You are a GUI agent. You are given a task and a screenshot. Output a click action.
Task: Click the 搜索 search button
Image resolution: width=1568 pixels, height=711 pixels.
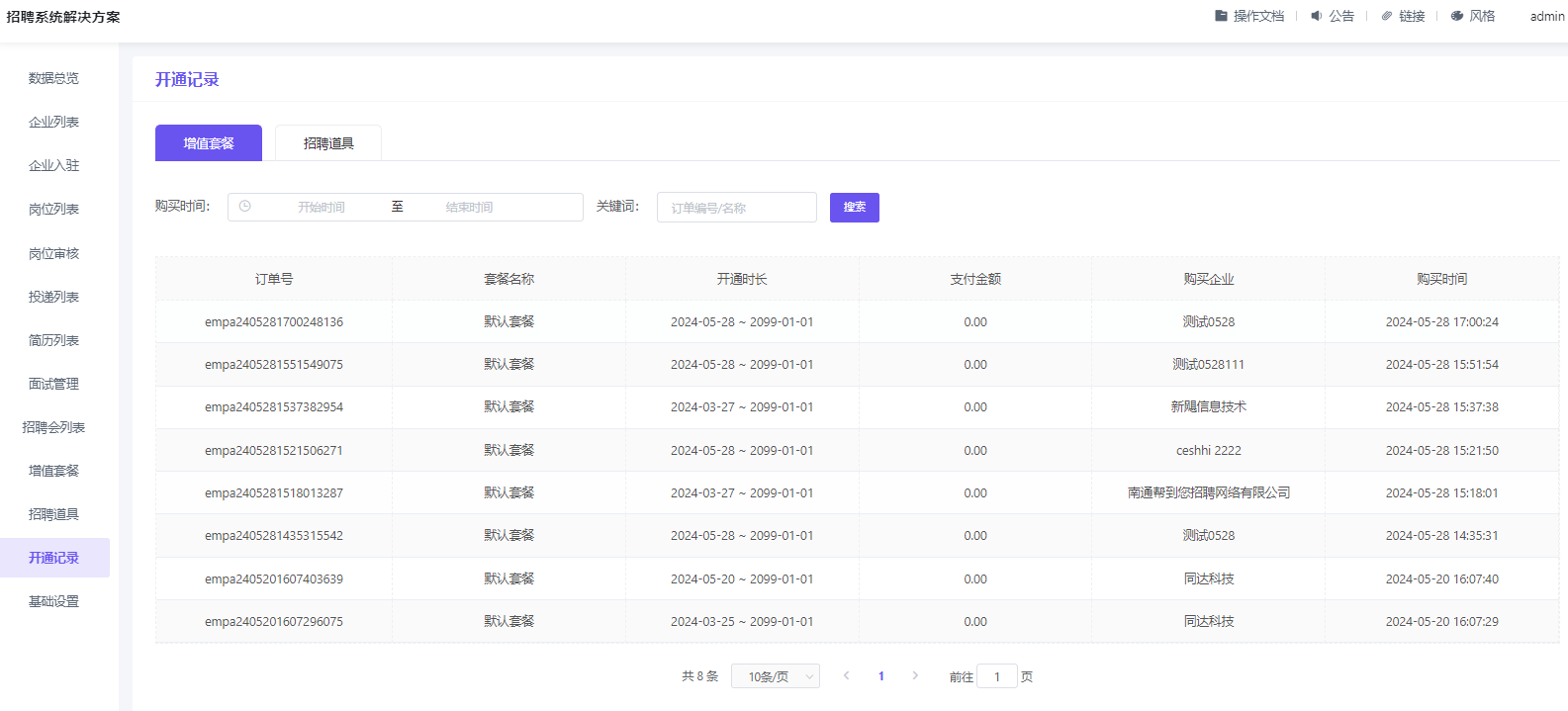[855, 208]
